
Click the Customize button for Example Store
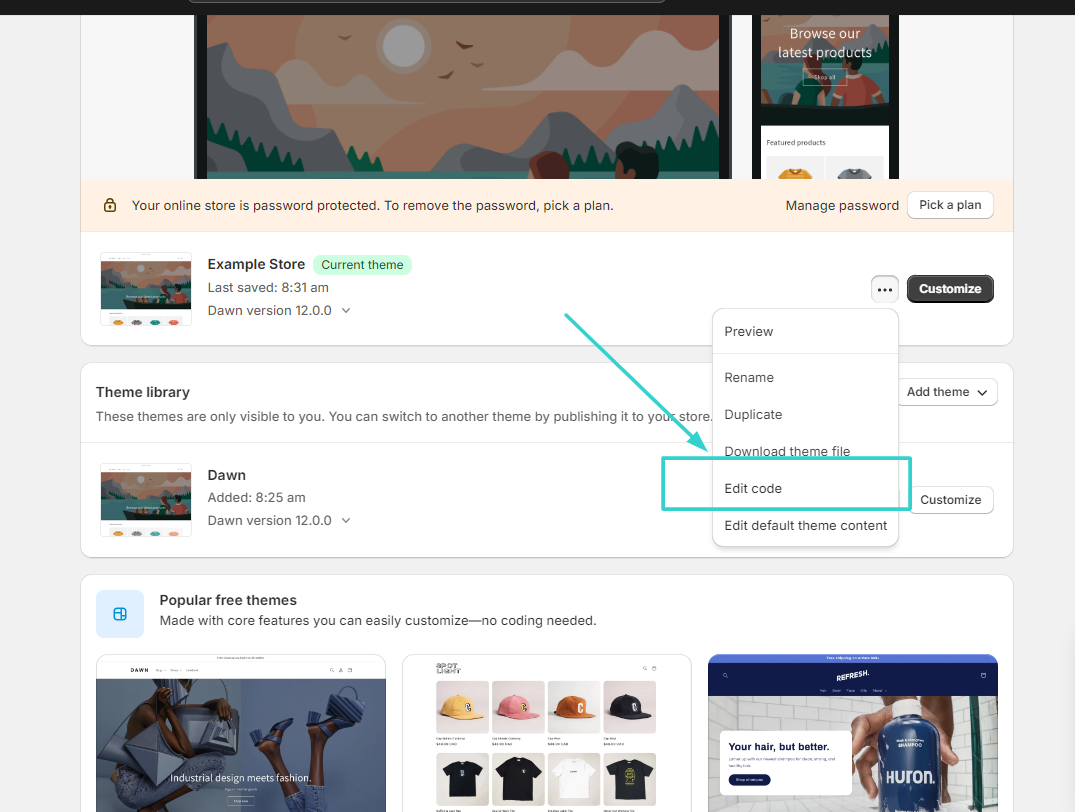[950, 288]
